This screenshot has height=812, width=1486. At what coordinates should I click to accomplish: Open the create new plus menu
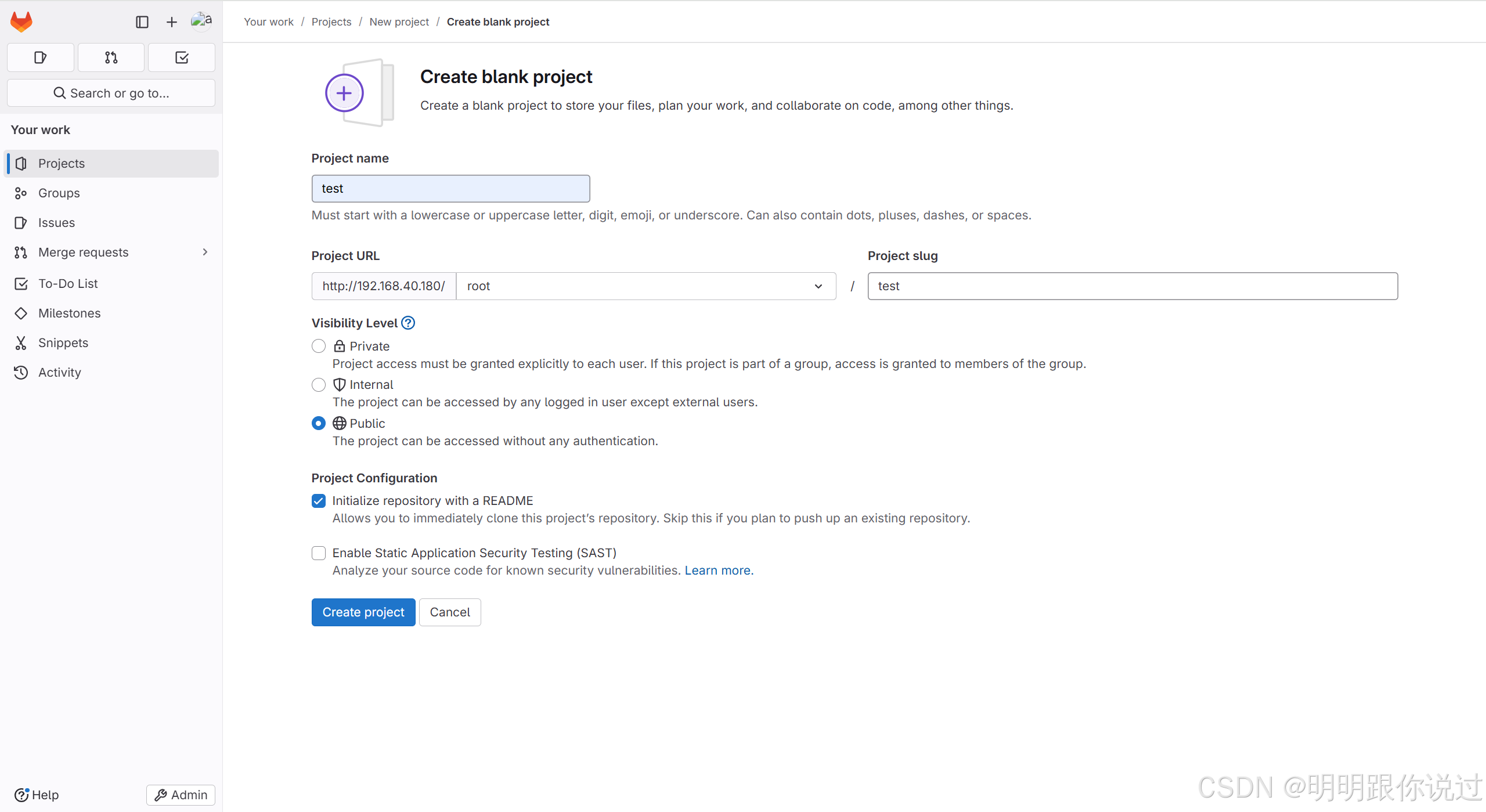(172, 22)
